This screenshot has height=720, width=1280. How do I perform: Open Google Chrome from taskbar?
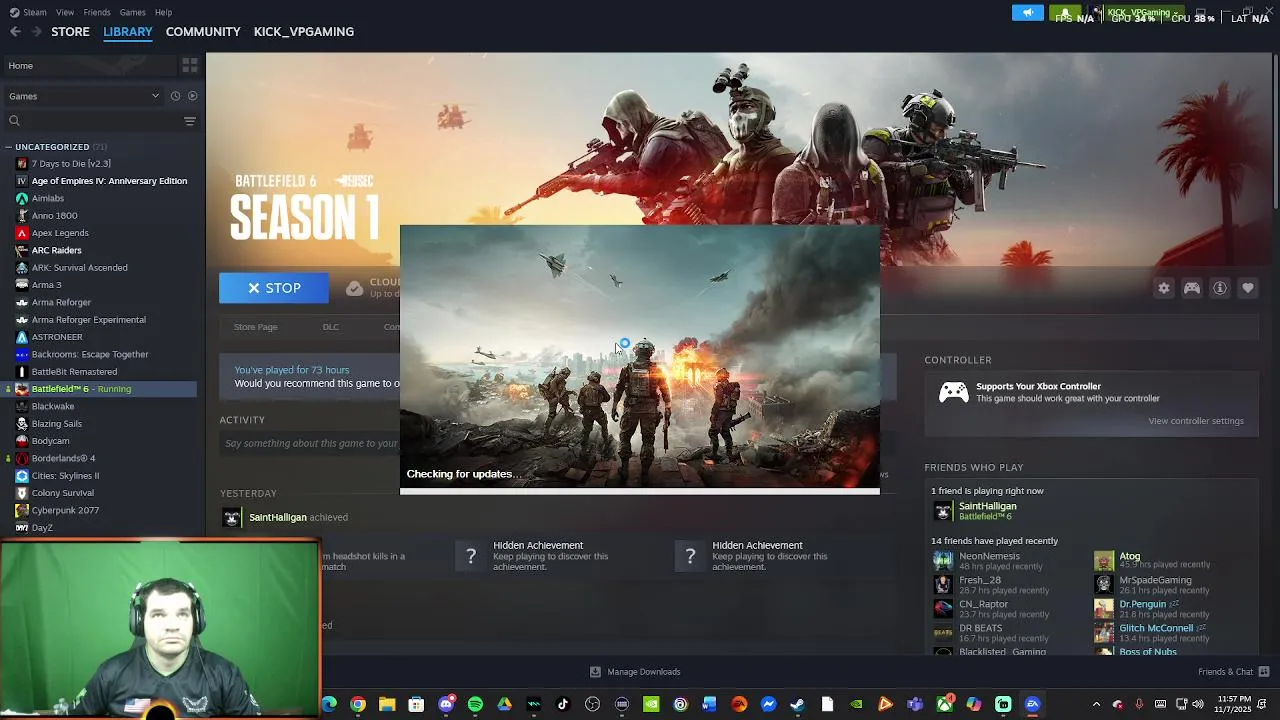pos(358,705)
